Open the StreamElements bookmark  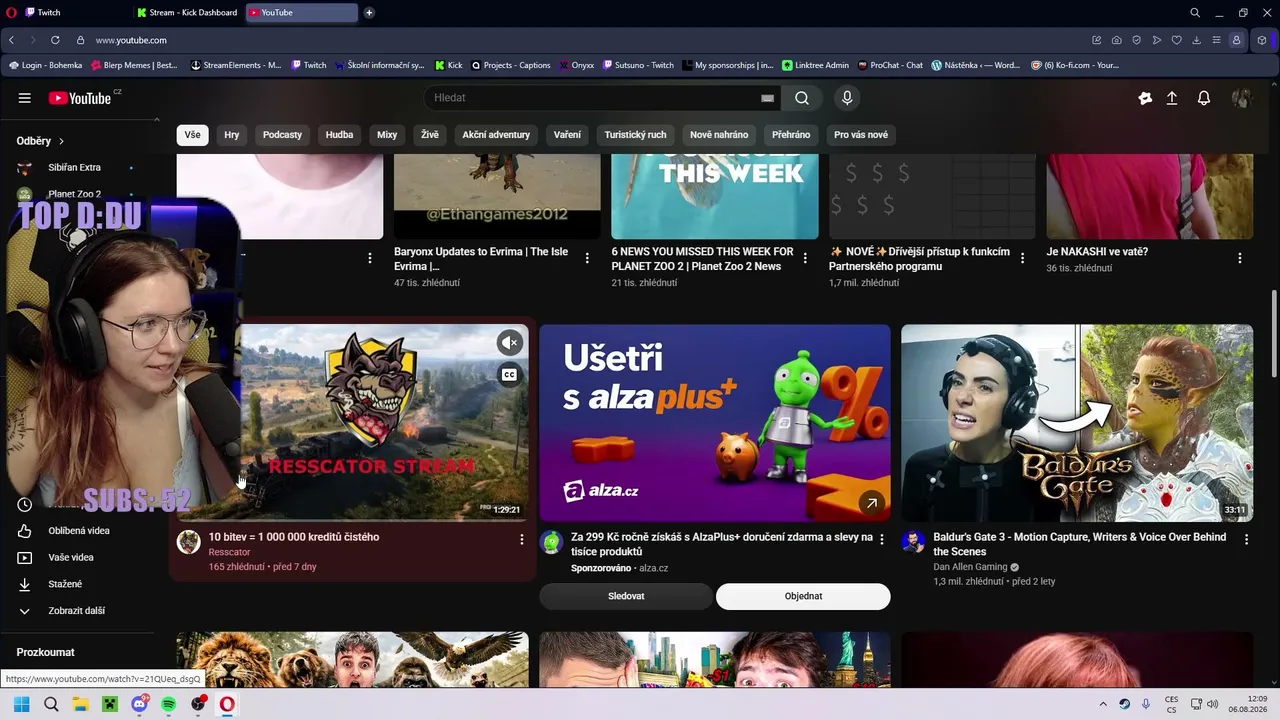pyautogui.click(x=236, y=65)
